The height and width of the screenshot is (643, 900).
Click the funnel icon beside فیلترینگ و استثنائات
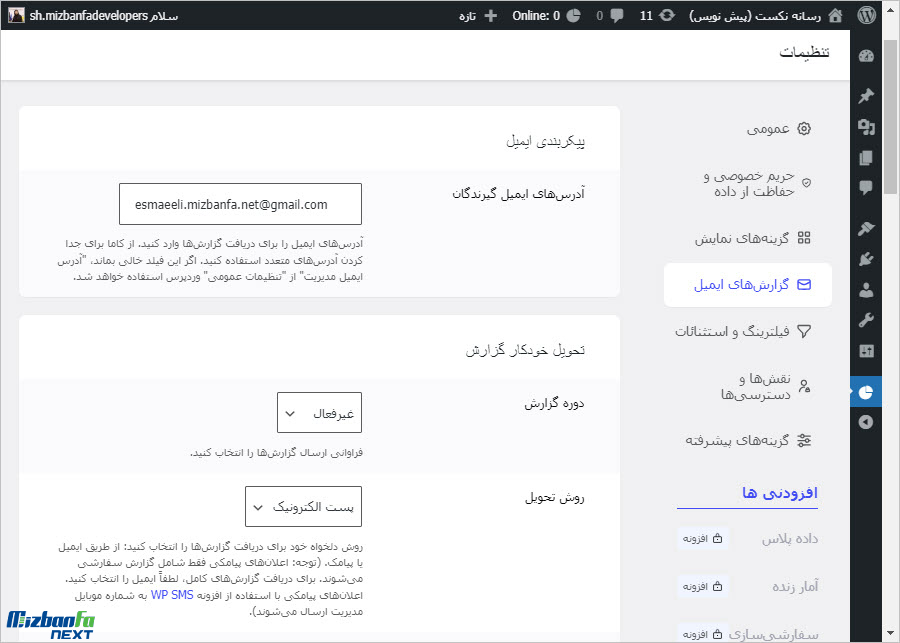(804, 331)
